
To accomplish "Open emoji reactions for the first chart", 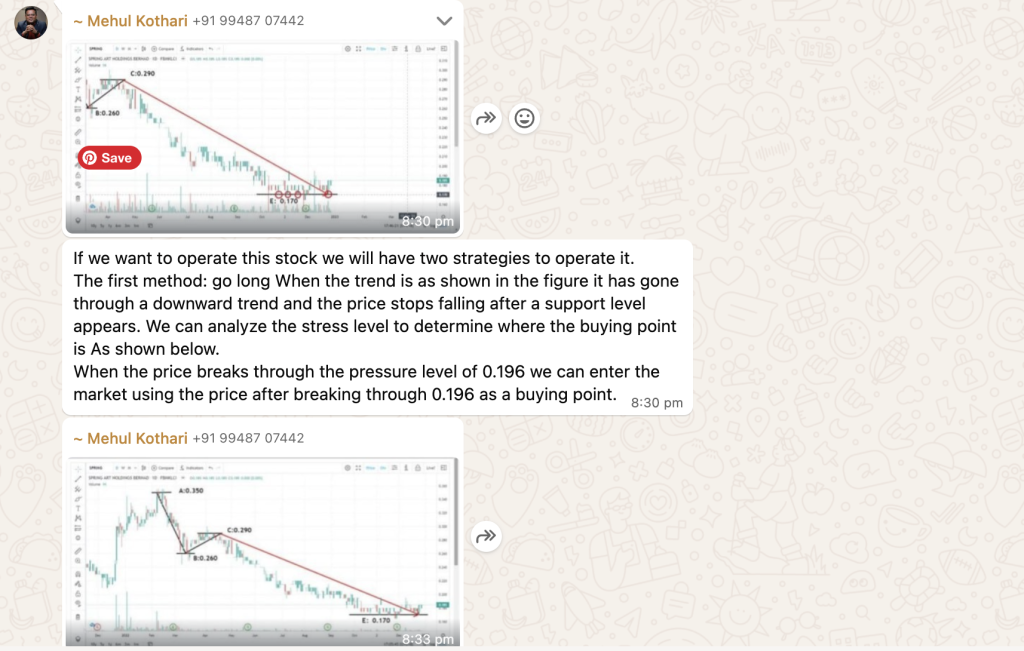I will (524, 119).
